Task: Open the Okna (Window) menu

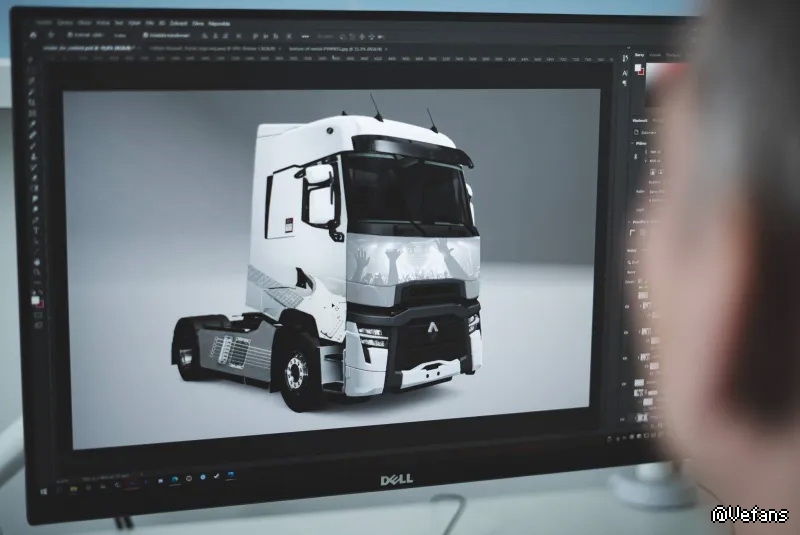Action: (x=198, y=24)
